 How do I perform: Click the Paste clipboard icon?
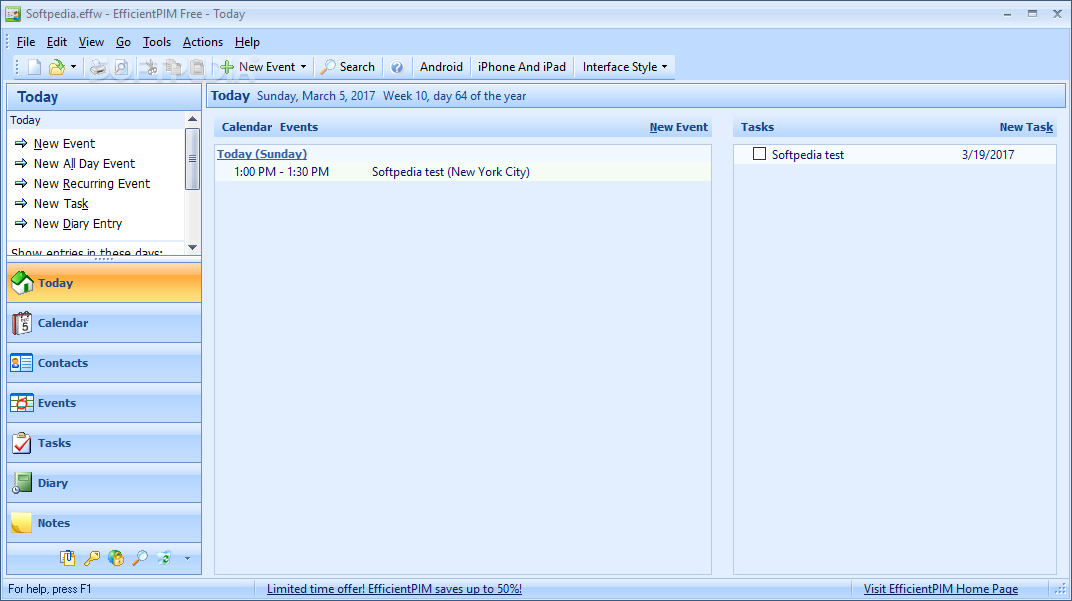pos(197,67)
